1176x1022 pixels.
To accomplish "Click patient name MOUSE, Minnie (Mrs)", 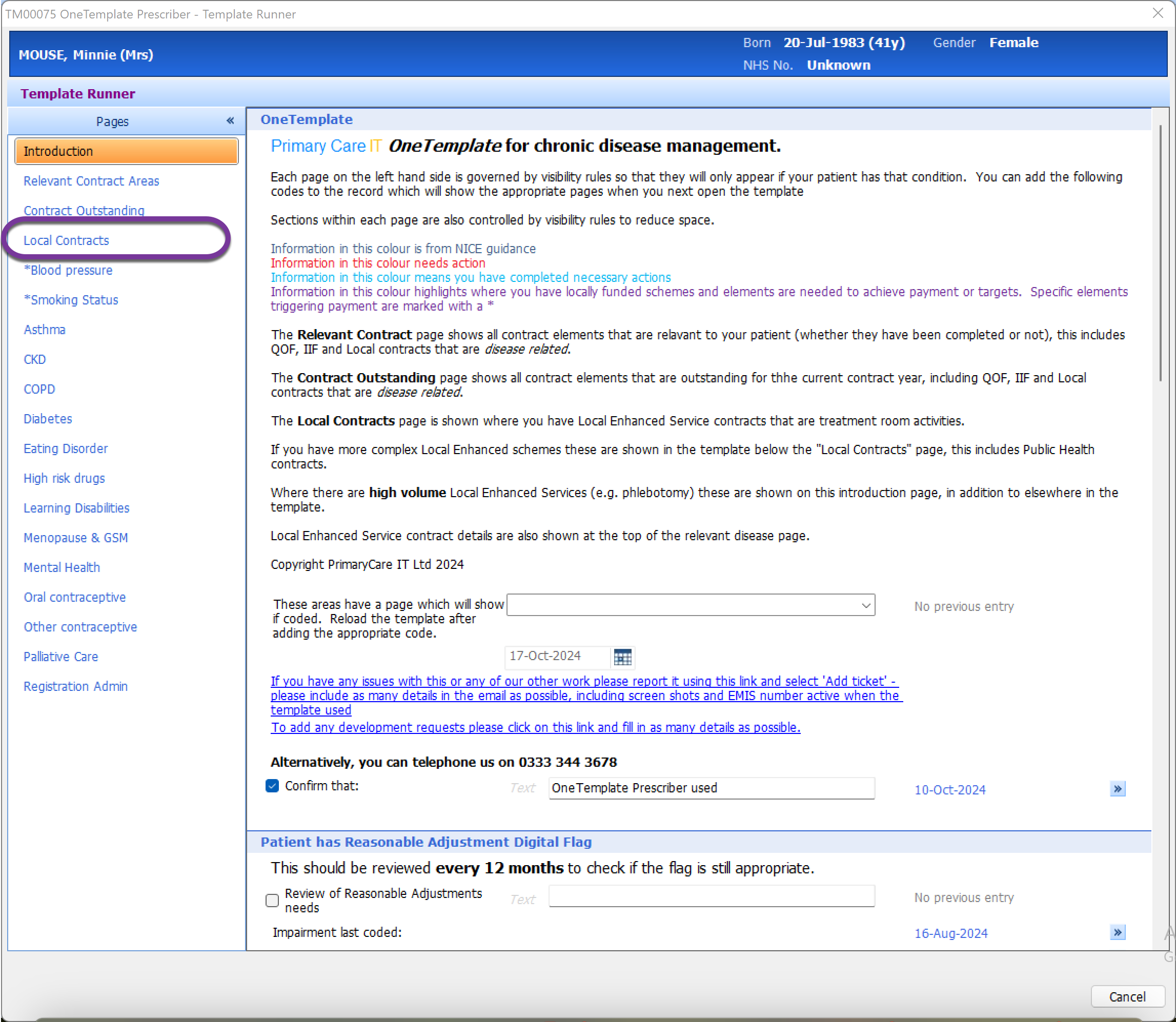I will click(86, 55).
